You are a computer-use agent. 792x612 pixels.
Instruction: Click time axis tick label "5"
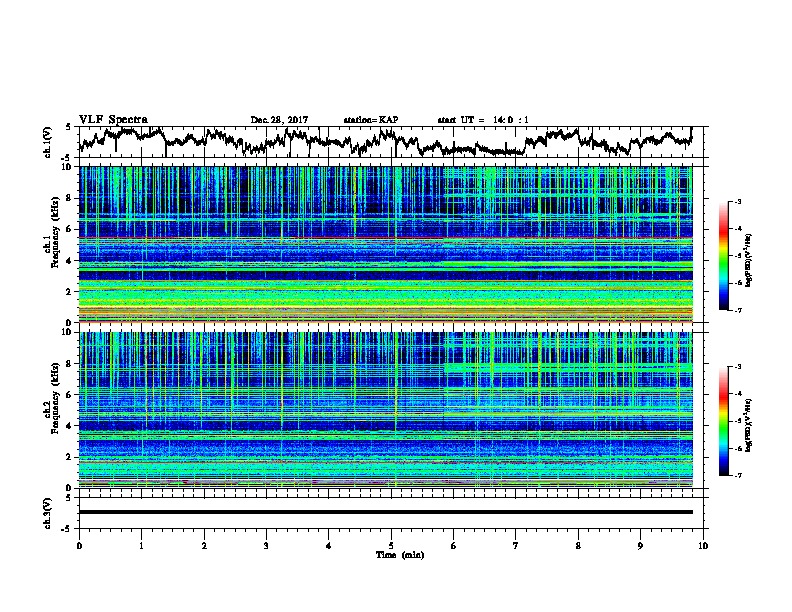(x=391, y=546)
